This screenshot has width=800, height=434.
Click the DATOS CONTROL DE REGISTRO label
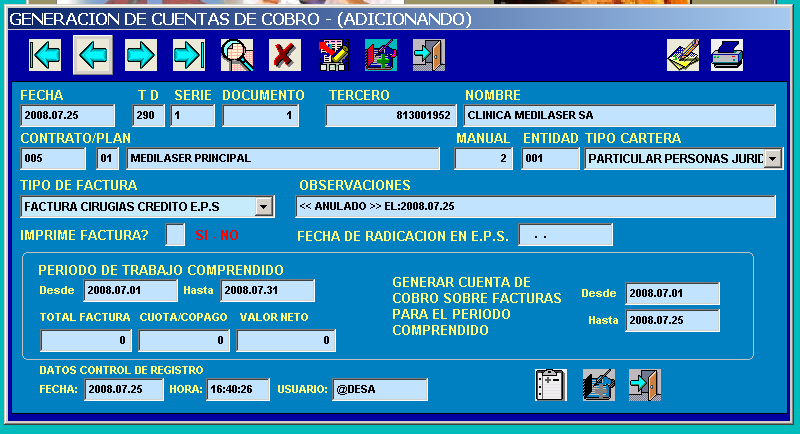click(121, 370)
